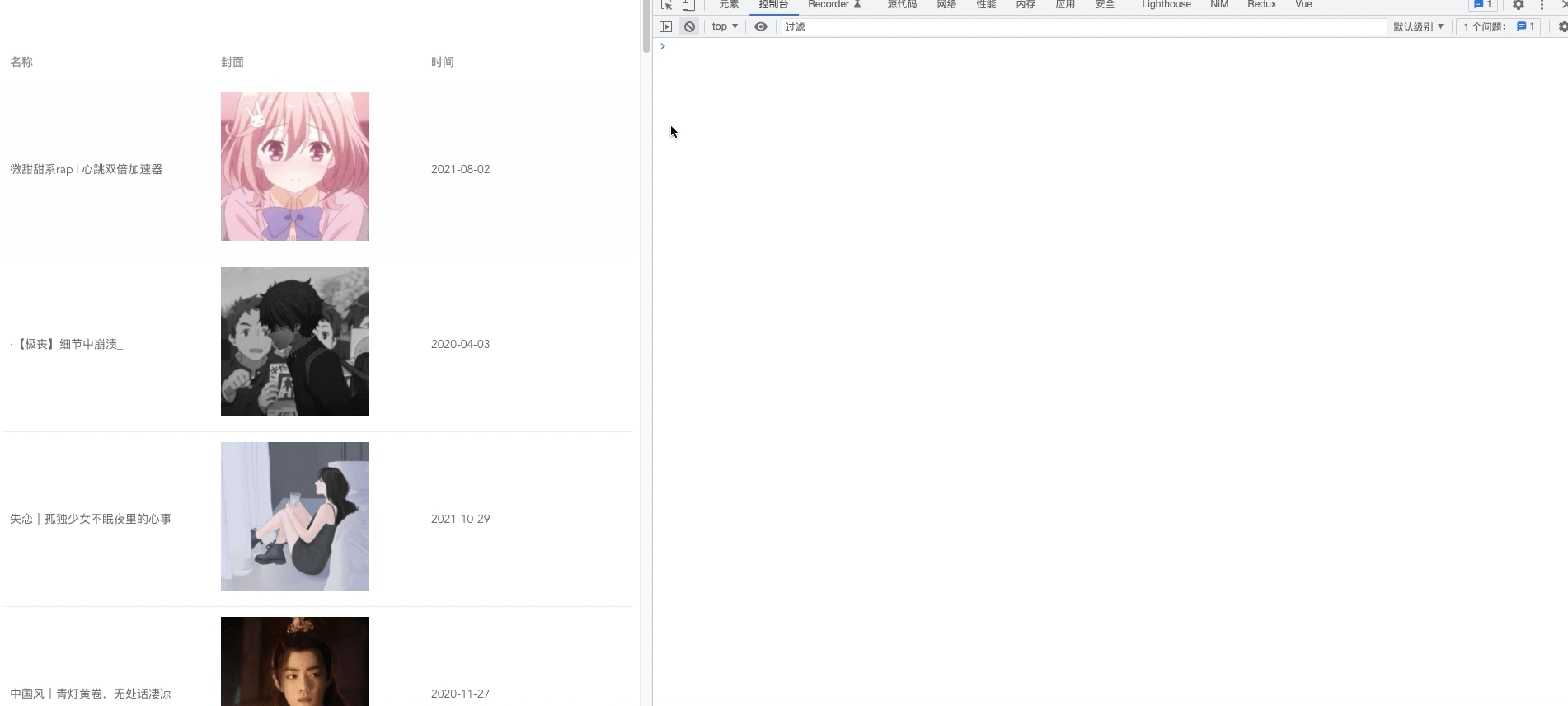Viewport: 1568px width, 706px height.
Task: Switch to the 控制台 tab
Action: pyautogui.click(x=773, y=5)
